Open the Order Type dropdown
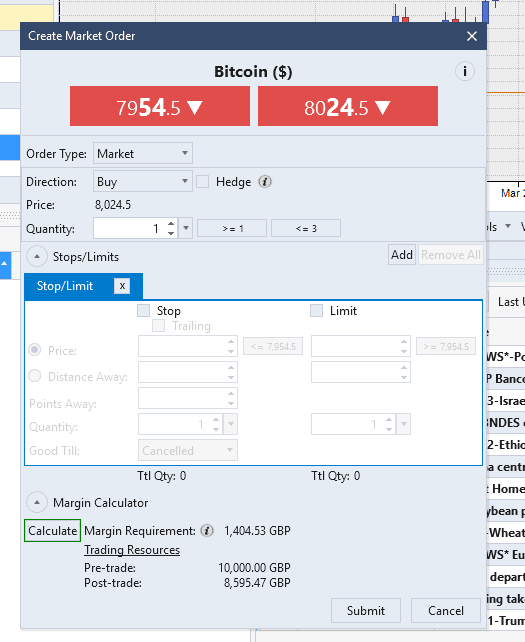This screenshot has height=642, width=525. coord(143,154)
